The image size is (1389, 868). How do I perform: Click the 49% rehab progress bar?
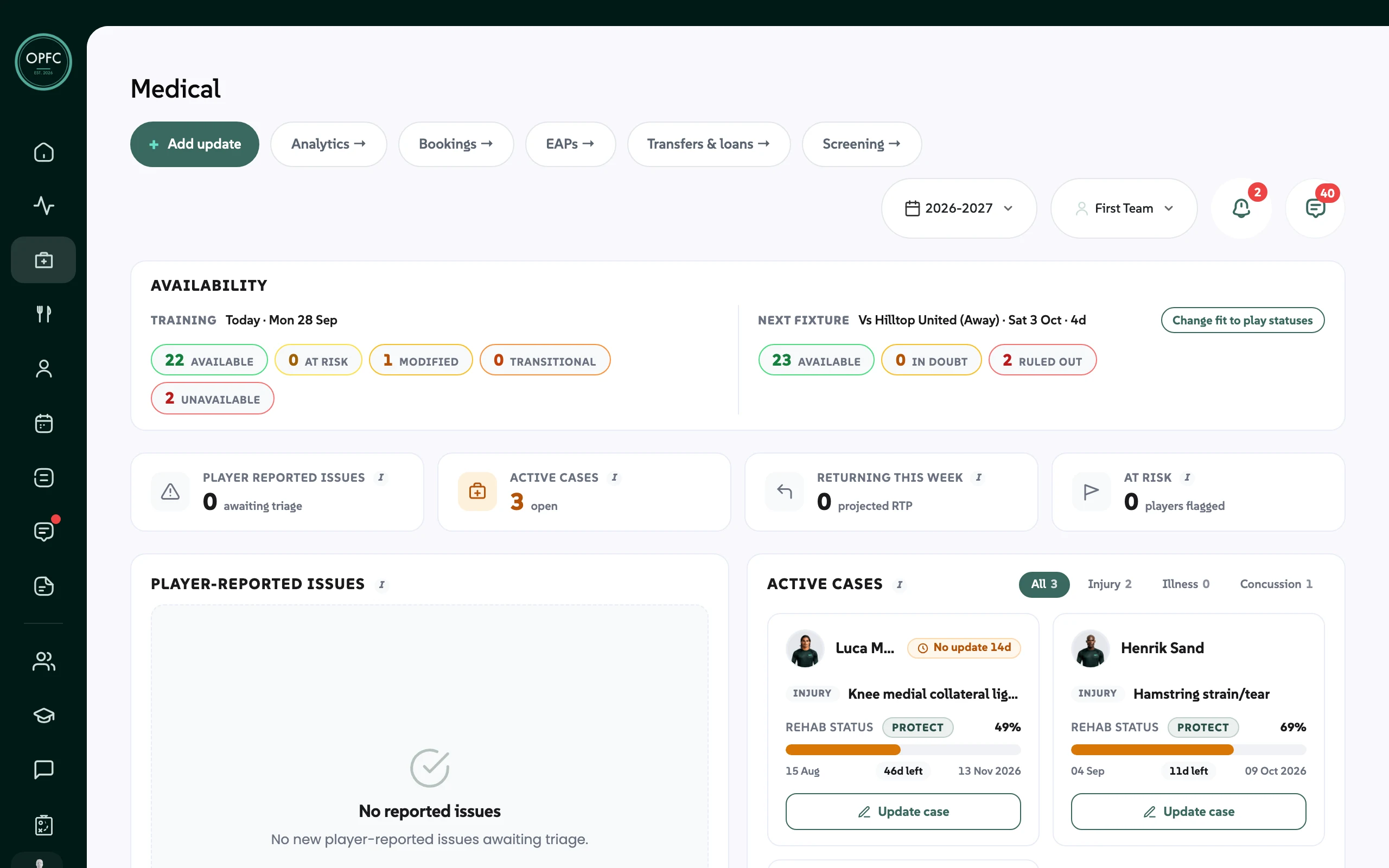(903, 750)
